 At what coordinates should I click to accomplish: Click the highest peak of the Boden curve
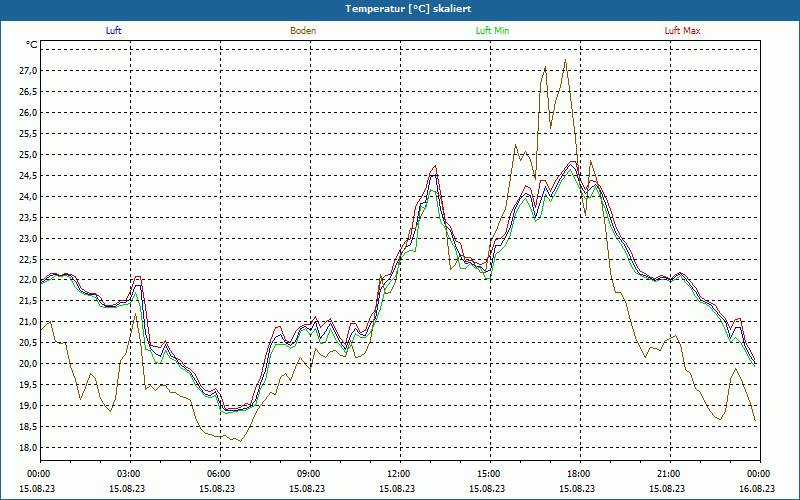[x=566, y=60]
